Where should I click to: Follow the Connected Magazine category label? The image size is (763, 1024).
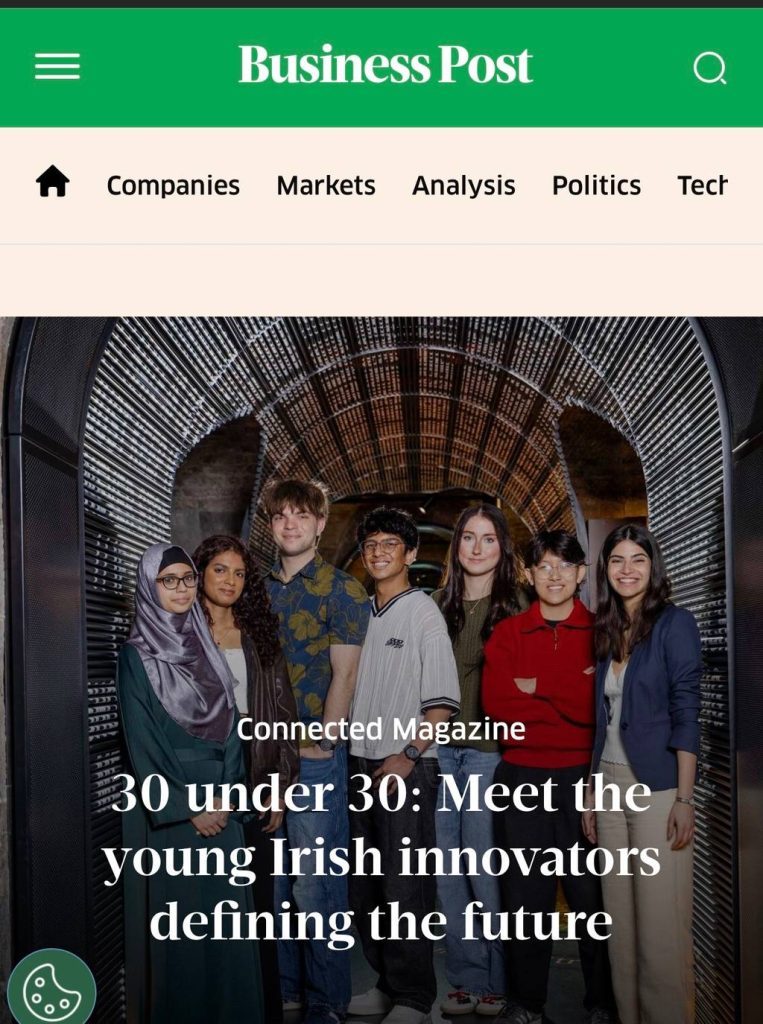coord(381,729)
